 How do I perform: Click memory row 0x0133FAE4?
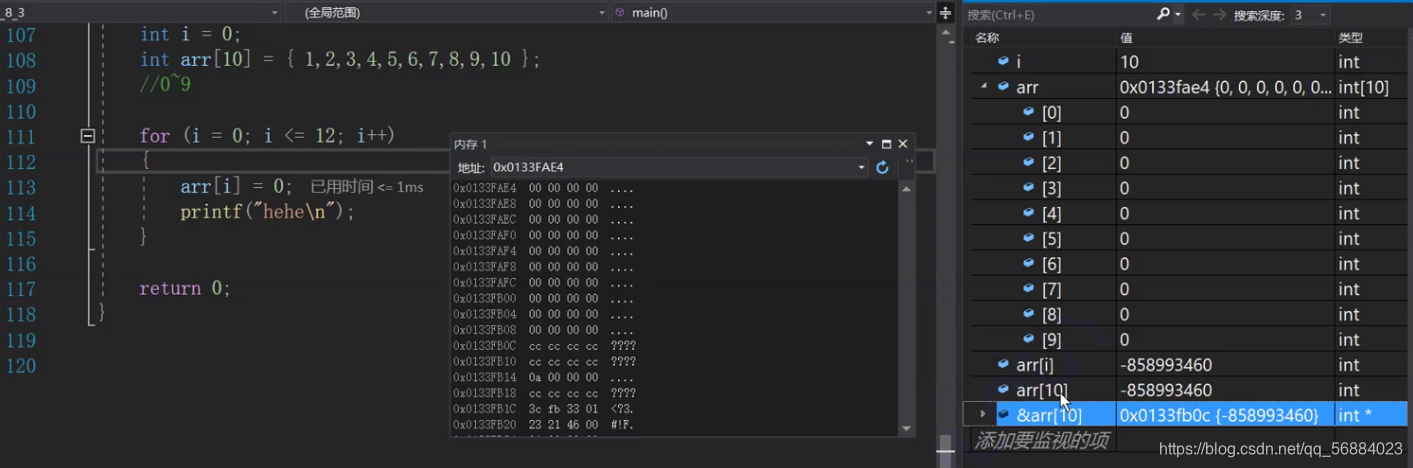pyautogui.click(x=545, y=188)
